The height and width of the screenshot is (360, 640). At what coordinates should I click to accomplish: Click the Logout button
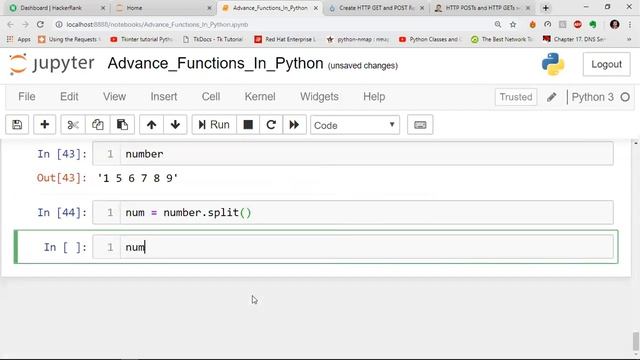(607, 64)
